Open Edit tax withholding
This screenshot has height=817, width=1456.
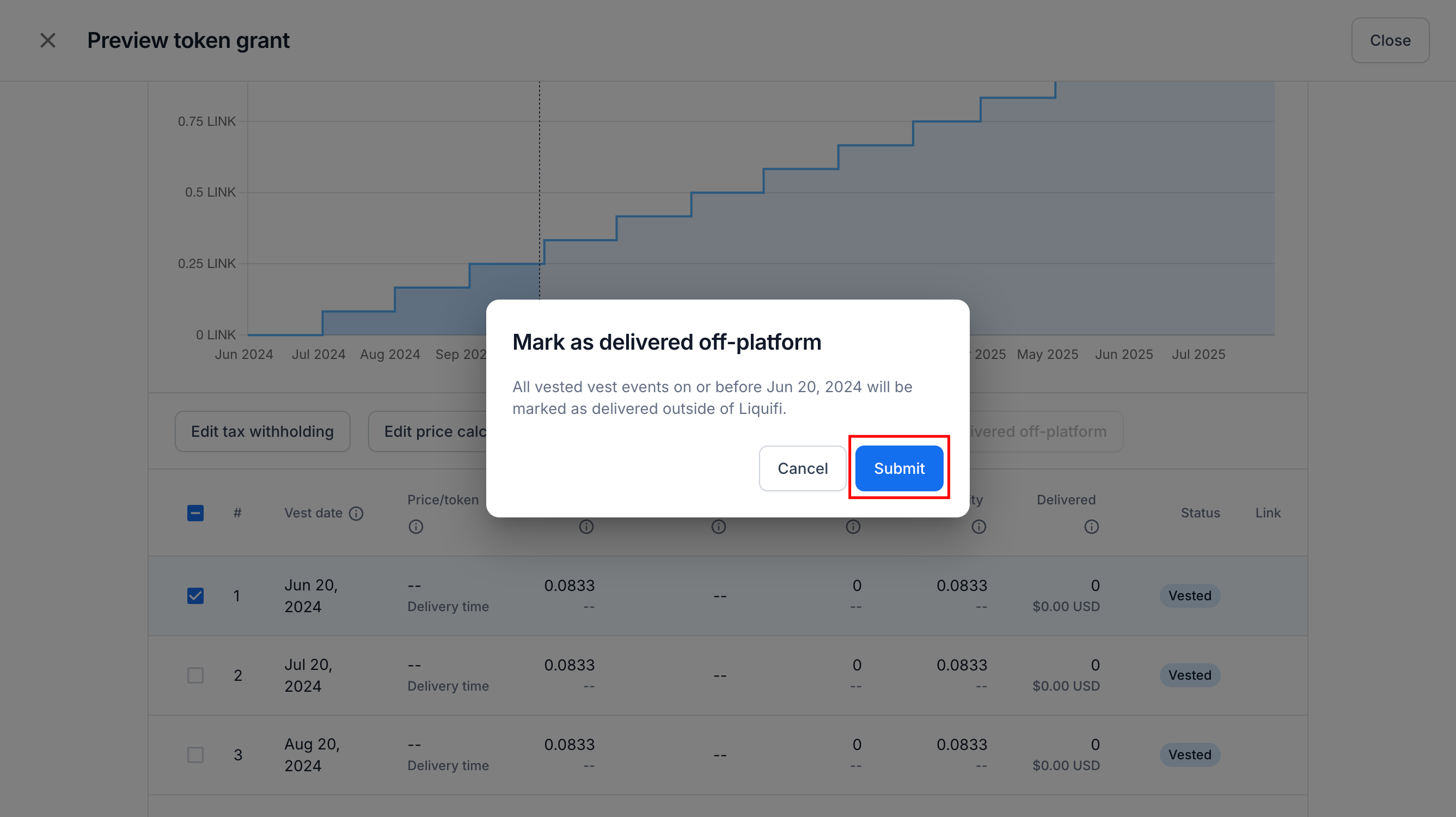(x=262, y=431)
